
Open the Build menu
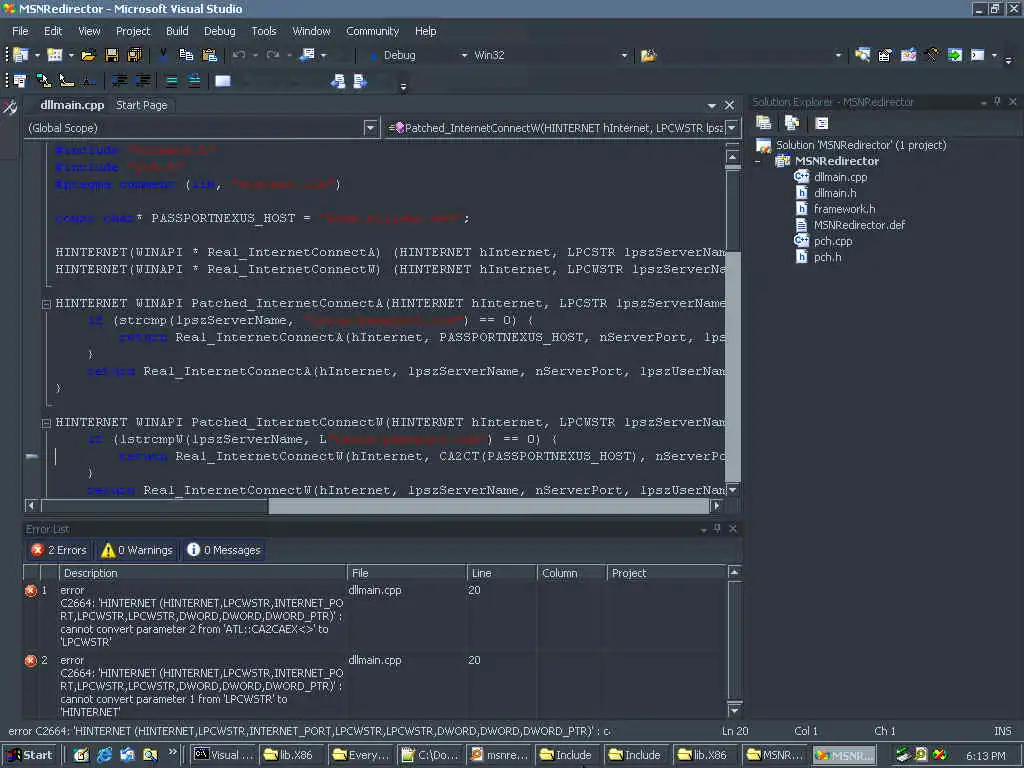177,31
